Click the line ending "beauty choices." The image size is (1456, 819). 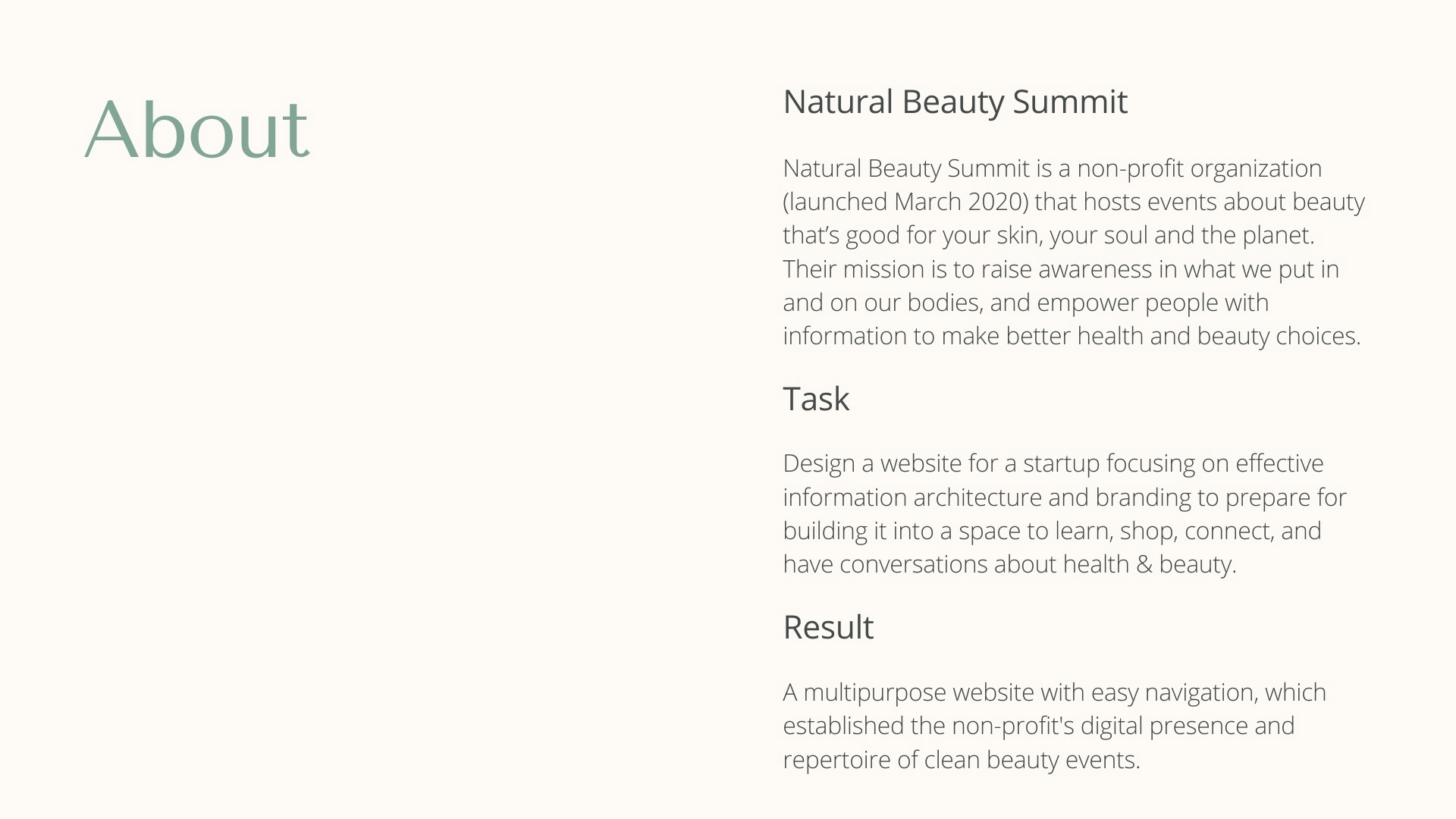(1071, 336)
